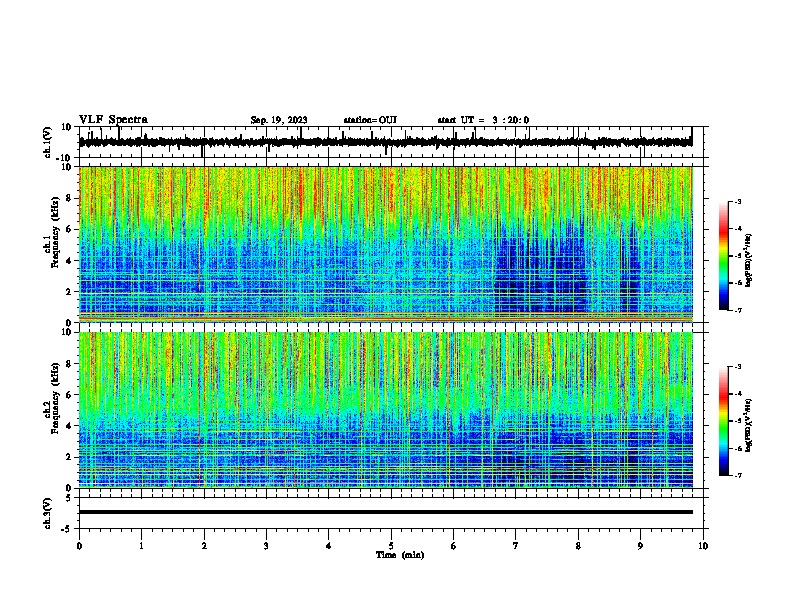Click the 'ch.1(V)' axis label

(x=48, y=142)
